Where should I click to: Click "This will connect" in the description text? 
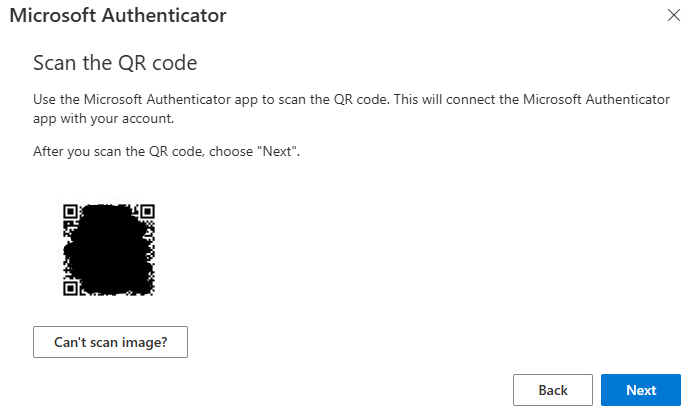pyautogui.click(x=445, y=99)
